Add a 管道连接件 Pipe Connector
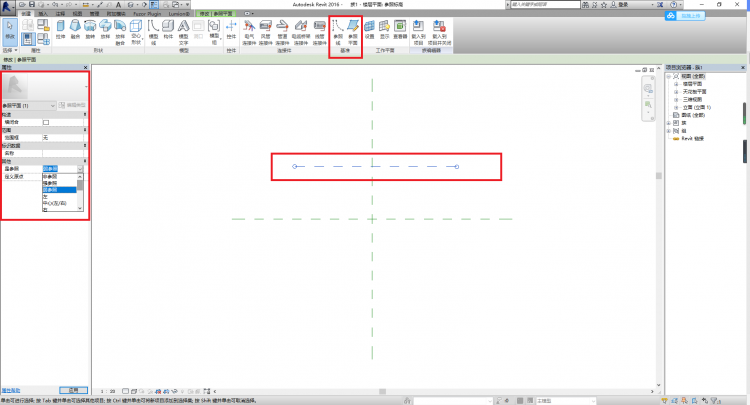The width and height of the screenshot is (750, 405). [282, 33]
